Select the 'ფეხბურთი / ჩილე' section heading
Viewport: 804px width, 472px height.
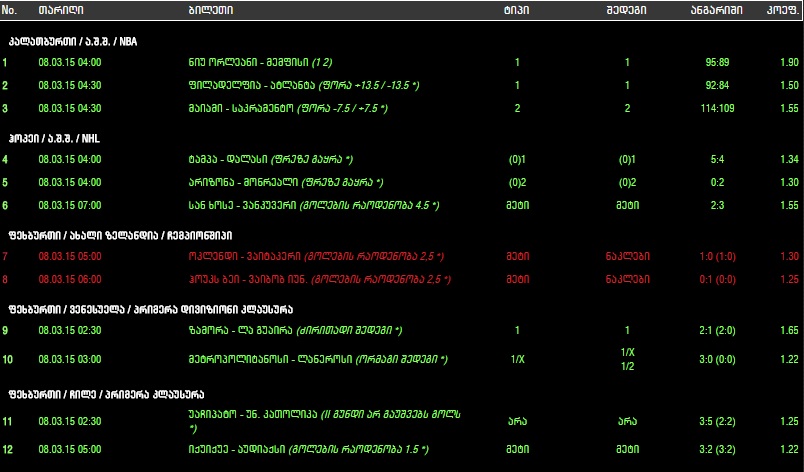point(106,394)
